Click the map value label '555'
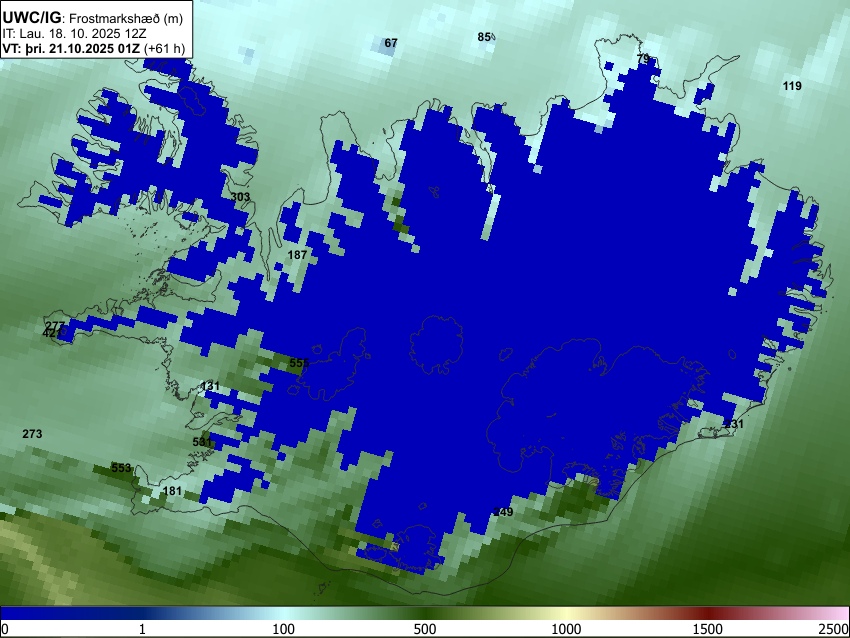Image resolution: width=850 pixels, height=638 pixels. [x=299, y=363]
